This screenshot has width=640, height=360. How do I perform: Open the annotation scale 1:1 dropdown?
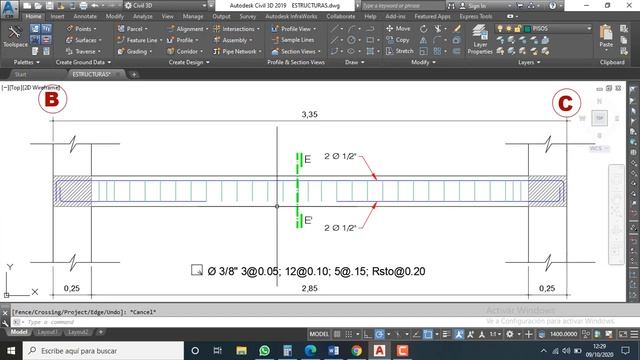tap(495, 334)
